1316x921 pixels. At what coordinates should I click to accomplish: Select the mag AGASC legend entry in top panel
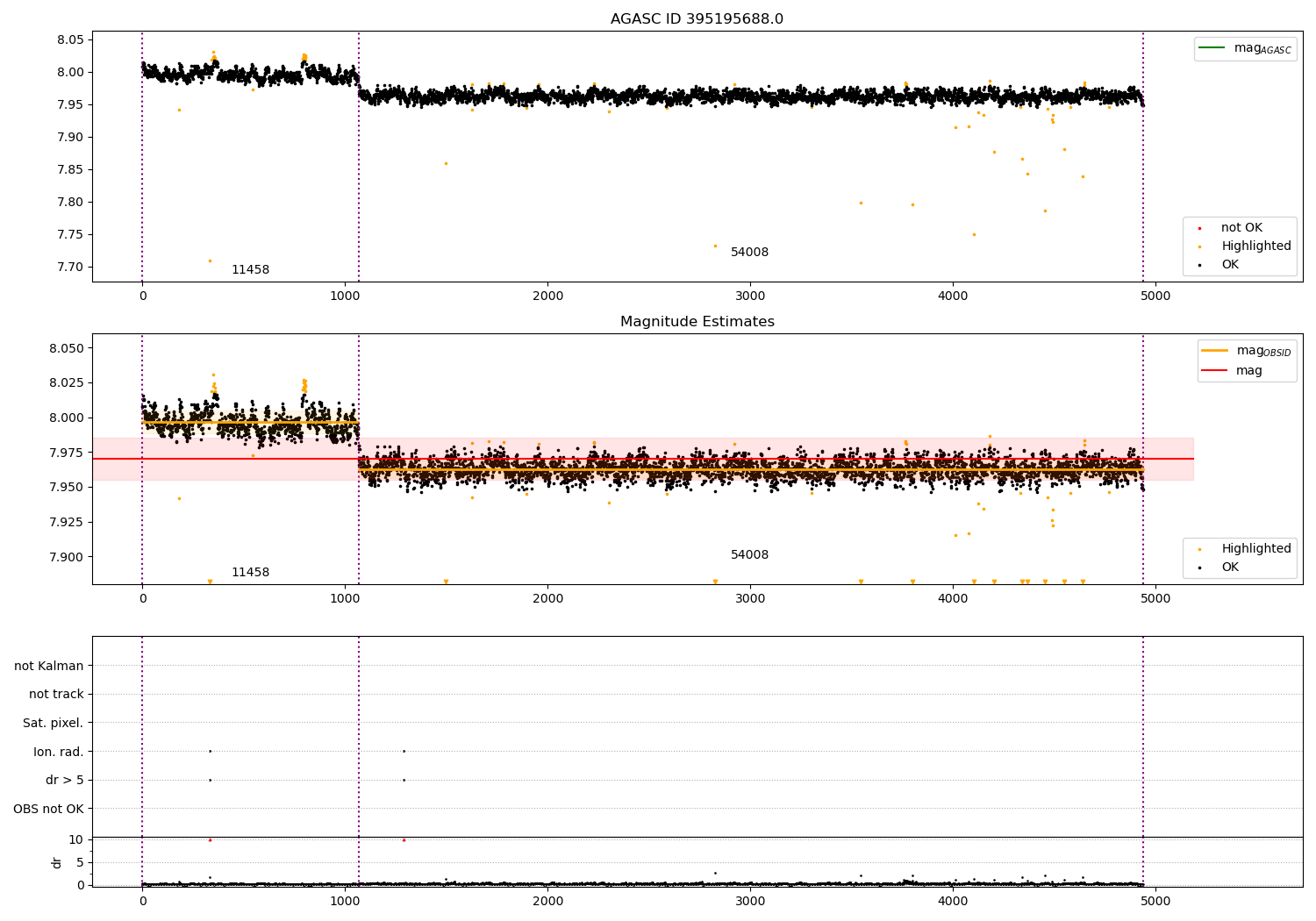click(x=1245, y=48)
